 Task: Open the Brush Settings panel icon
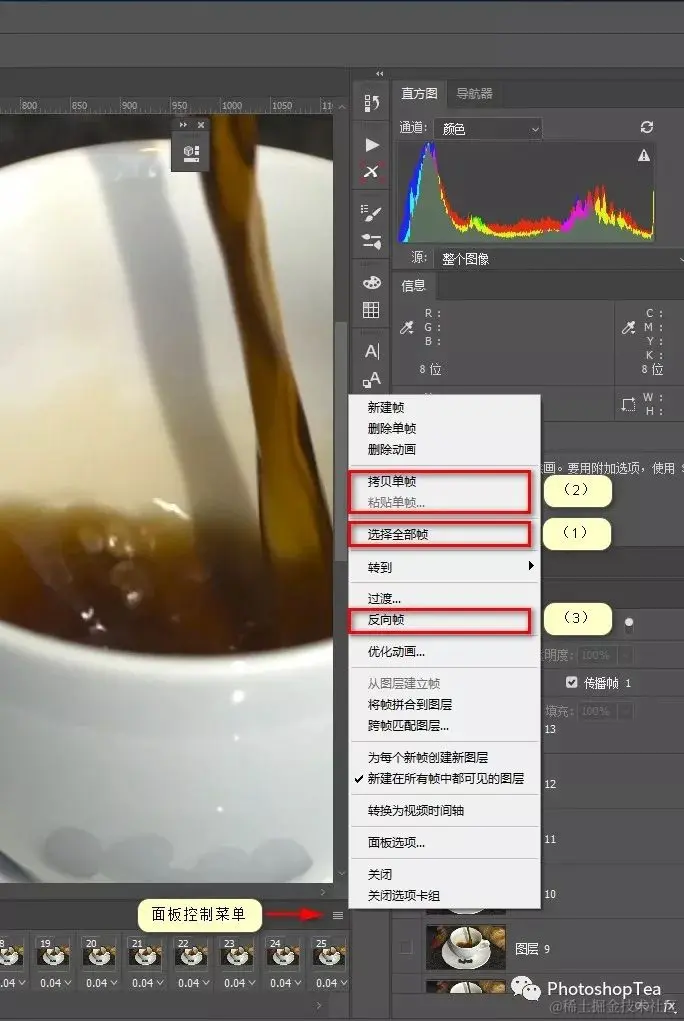pyautogui.click(x=371, y=212)
